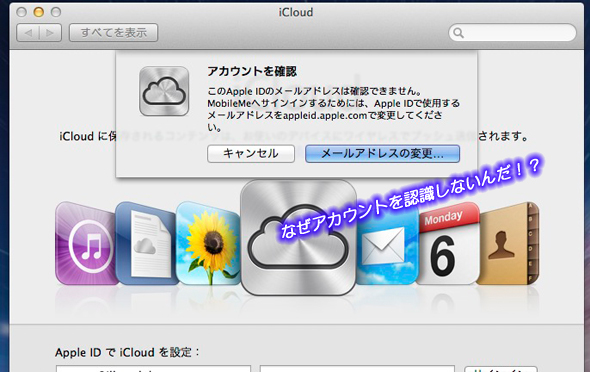
Task: Go back with the left arrow button
Action: coord(28,33)
